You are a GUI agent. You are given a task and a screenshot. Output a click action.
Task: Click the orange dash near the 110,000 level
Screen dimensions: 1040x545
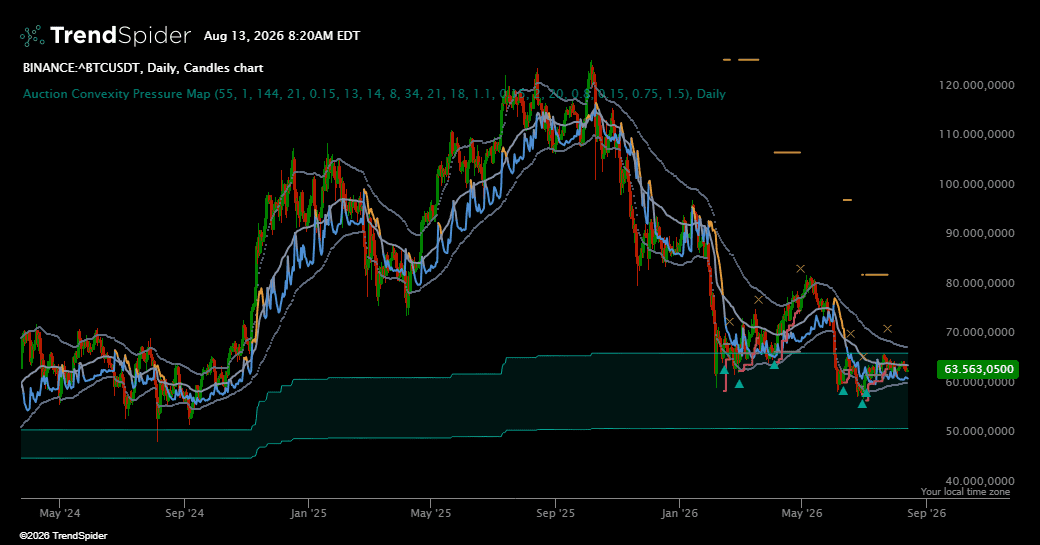point(787,152)
